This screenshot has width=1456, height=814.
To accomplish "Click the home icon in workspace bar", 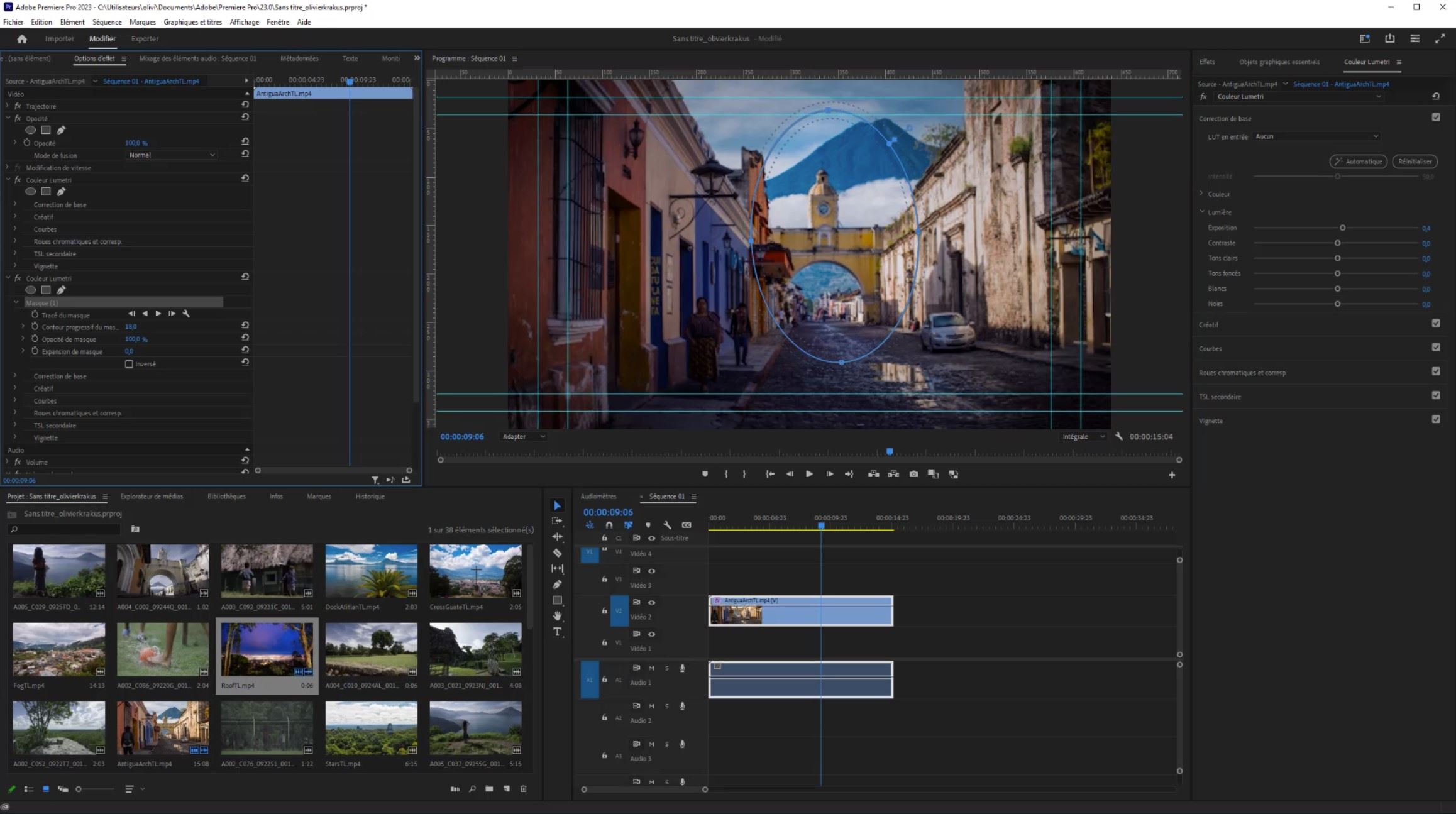I will click(22, 39).
